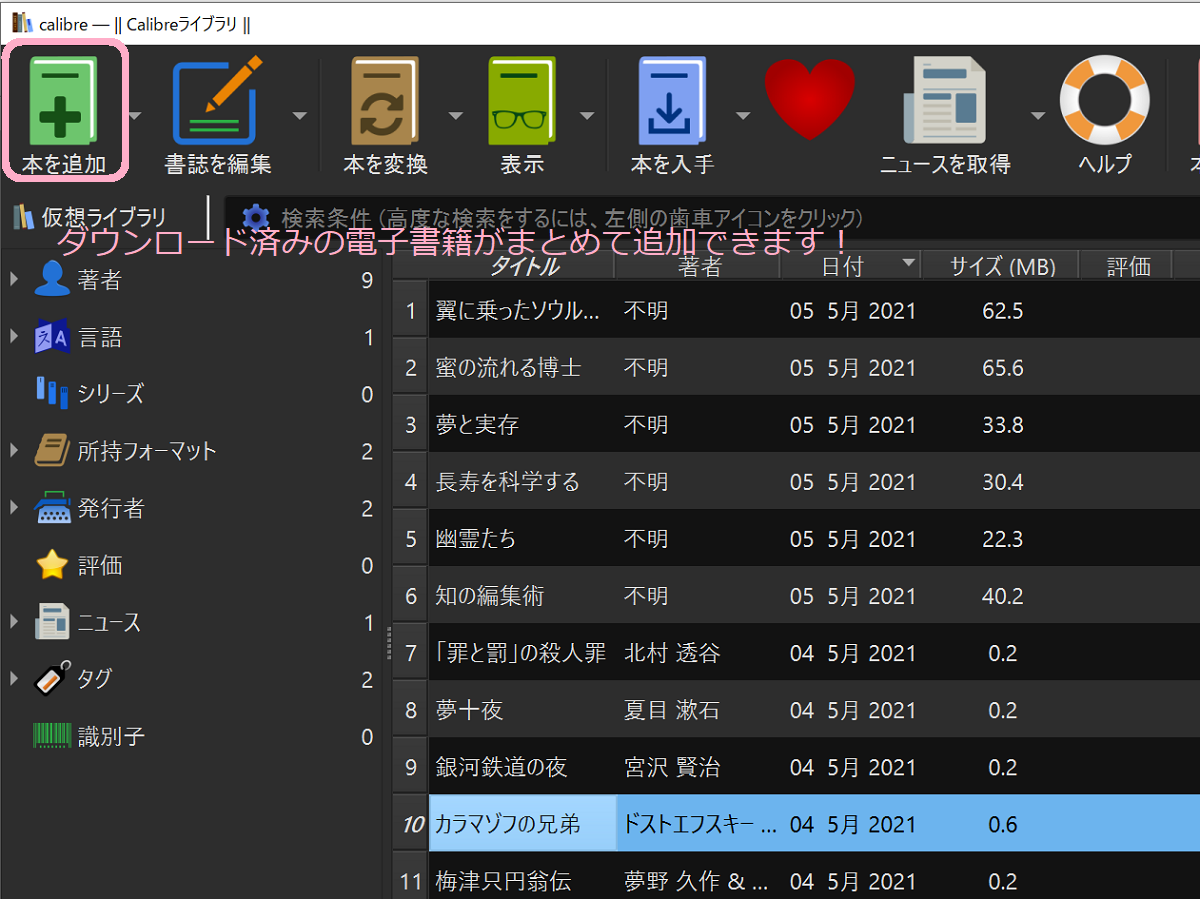Expand the 著者 category in tag browser

[14, 280]
